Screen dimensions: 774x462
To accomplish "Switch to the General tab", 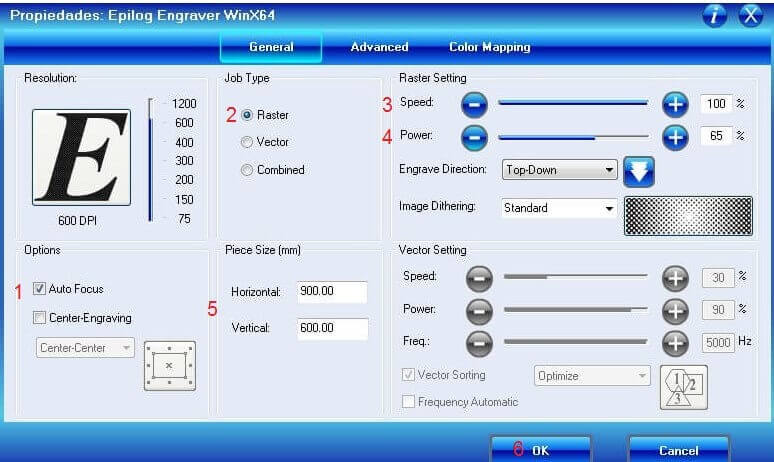I will (x=271, y=47).
